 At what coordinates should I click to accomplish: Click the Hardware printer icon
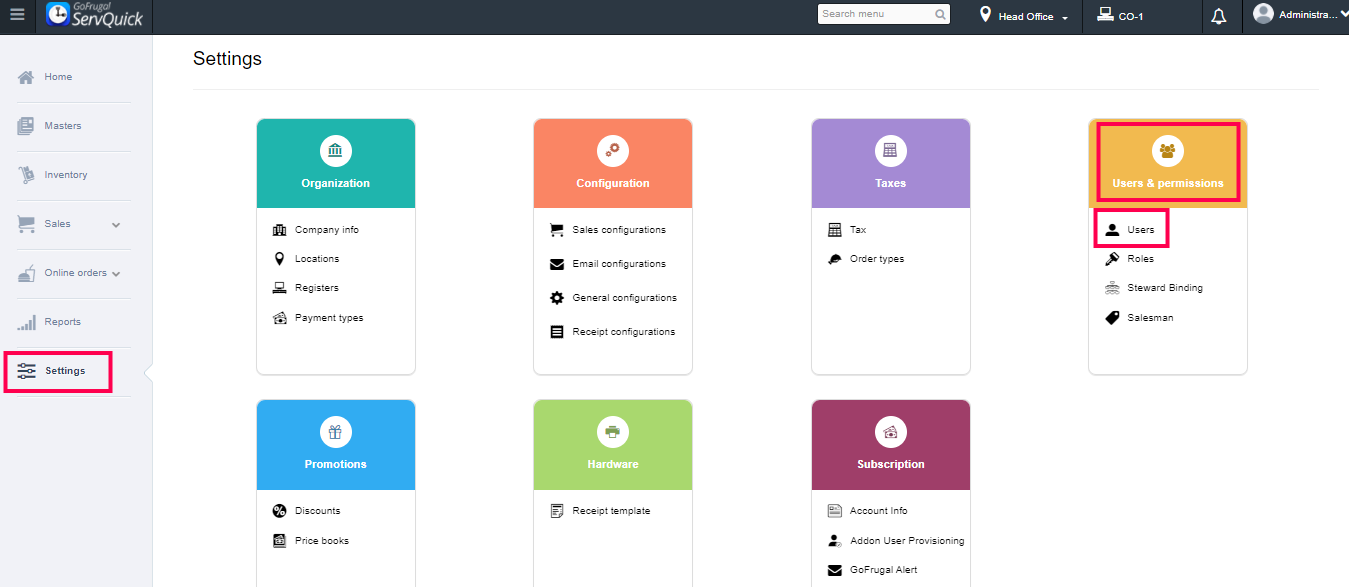tap(612, 432)
